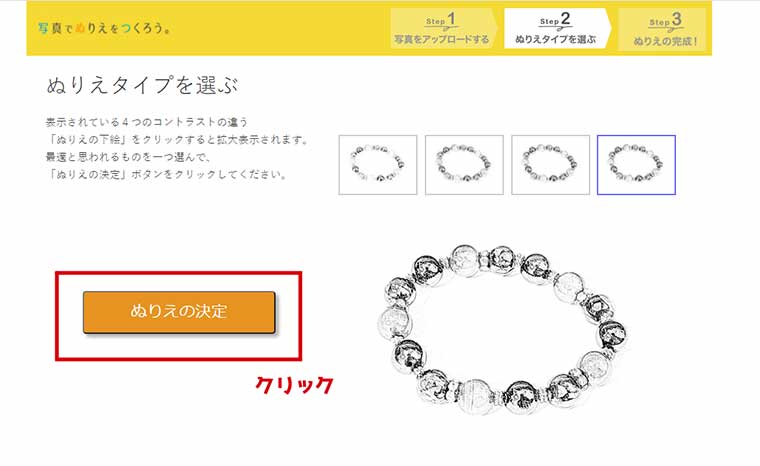The width and height of the screenshot is (760, 466).
Task: Click the large number 3 in Step 3
Action: 676,20
